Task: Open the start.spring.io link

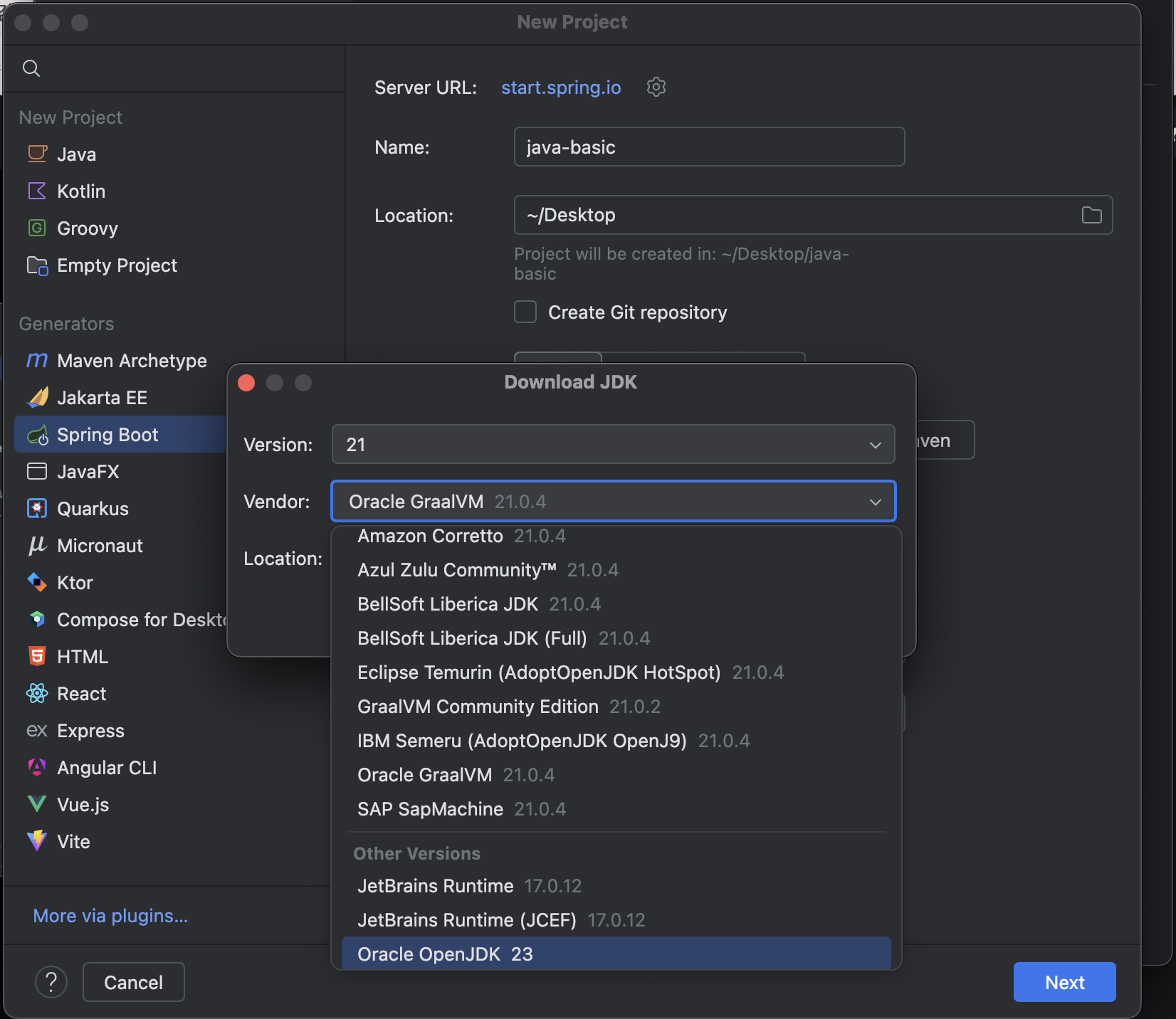Action: click(561, 88)
